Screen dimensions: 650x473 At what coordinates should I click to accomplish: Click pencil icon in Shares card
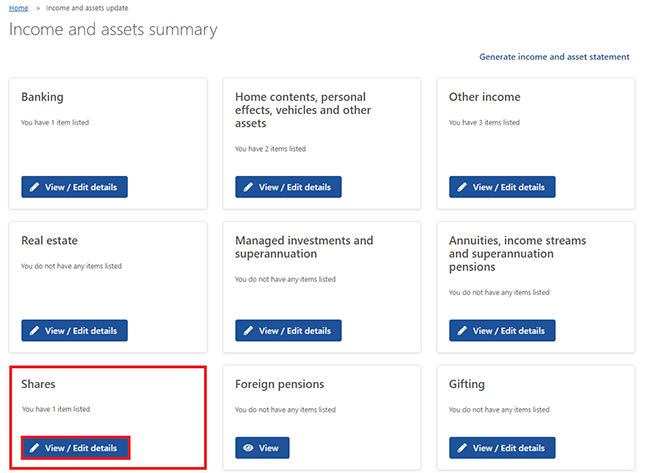coord(34,448)
